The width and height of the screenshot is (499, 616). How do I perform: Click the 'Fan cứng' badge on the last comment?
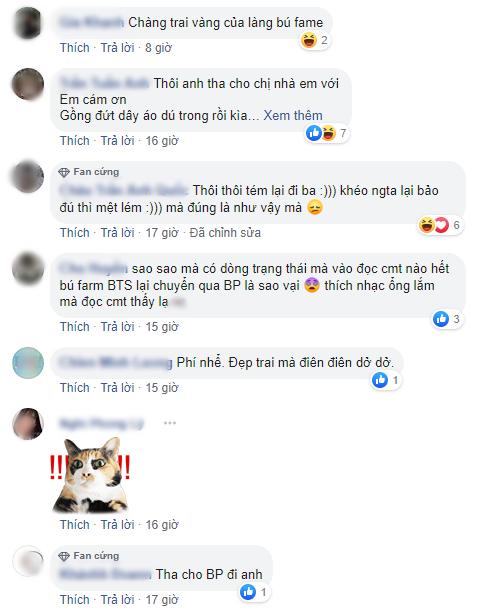[x=88, y=556]
